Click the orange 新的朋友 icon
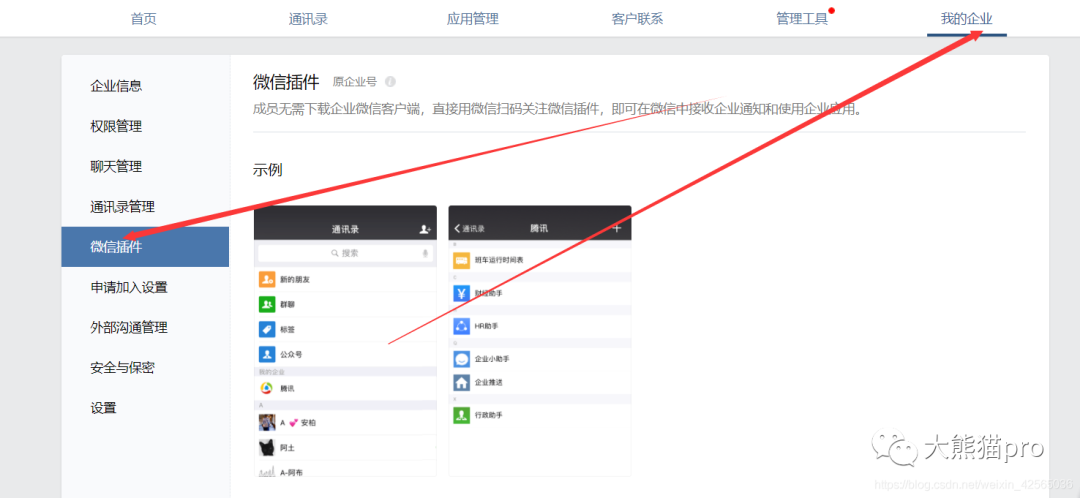Viewport: 1080px width, 498px height. 267,279
